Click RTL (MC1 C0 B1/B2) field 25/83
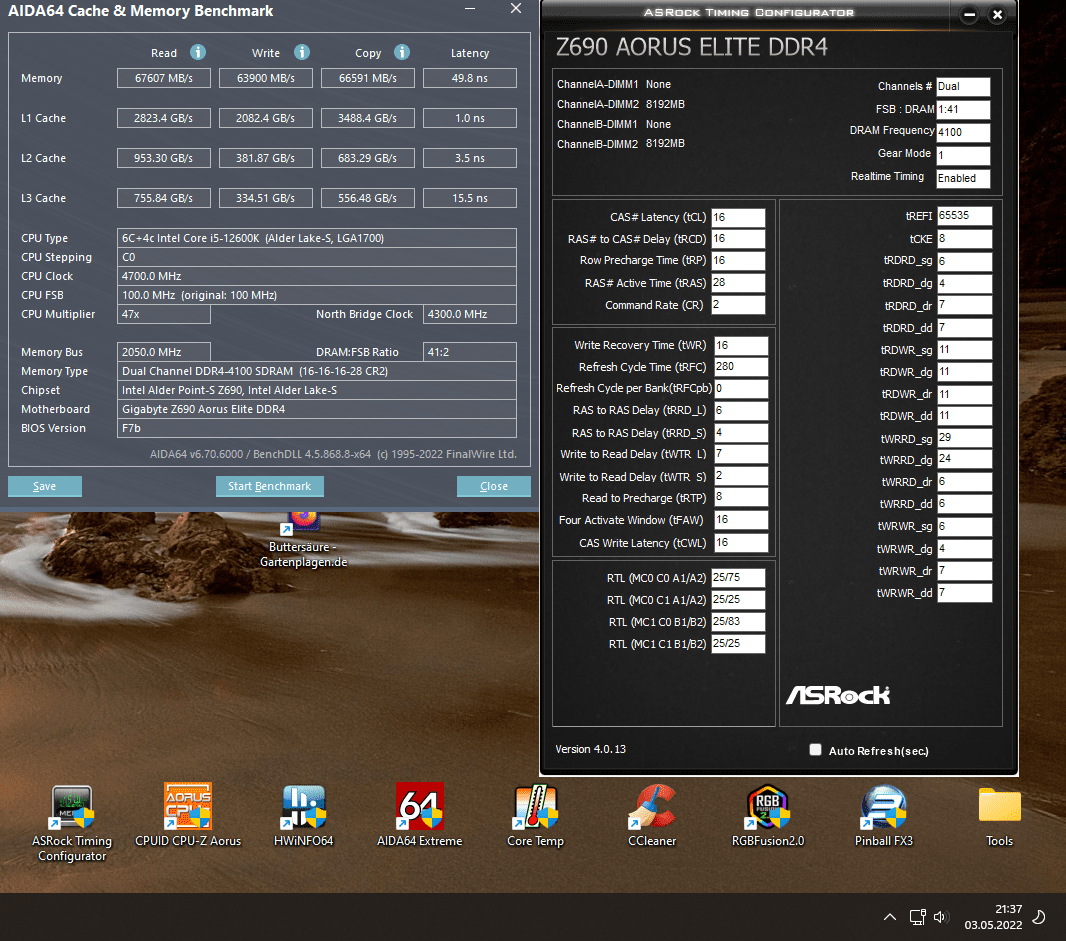1066x941 pixels. click(x=738, y=621)
